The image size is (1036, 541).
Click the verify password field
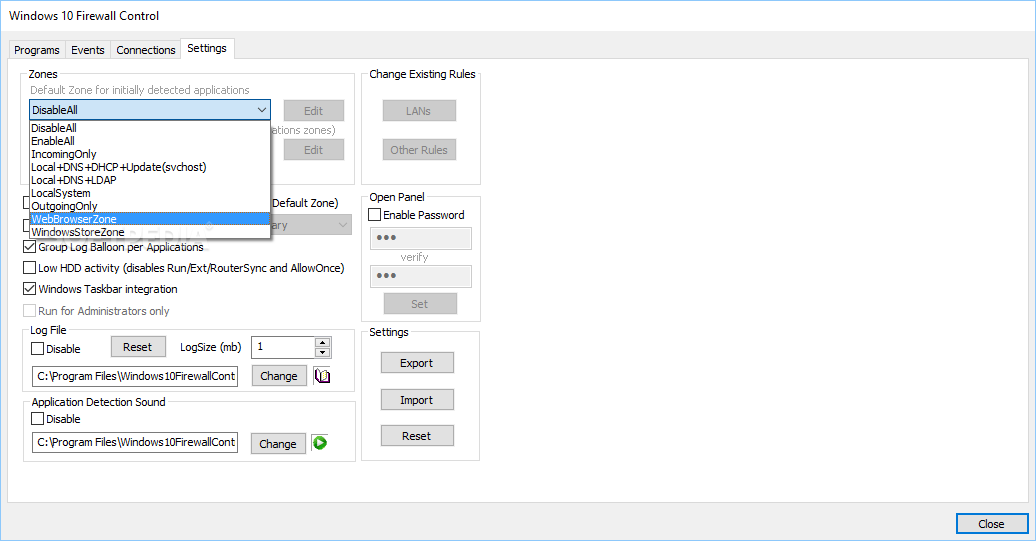421,276
